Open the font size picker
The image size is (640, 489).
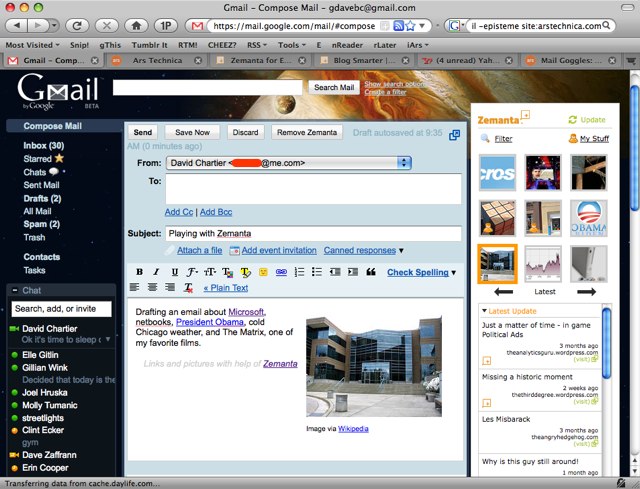pos(210,272)
